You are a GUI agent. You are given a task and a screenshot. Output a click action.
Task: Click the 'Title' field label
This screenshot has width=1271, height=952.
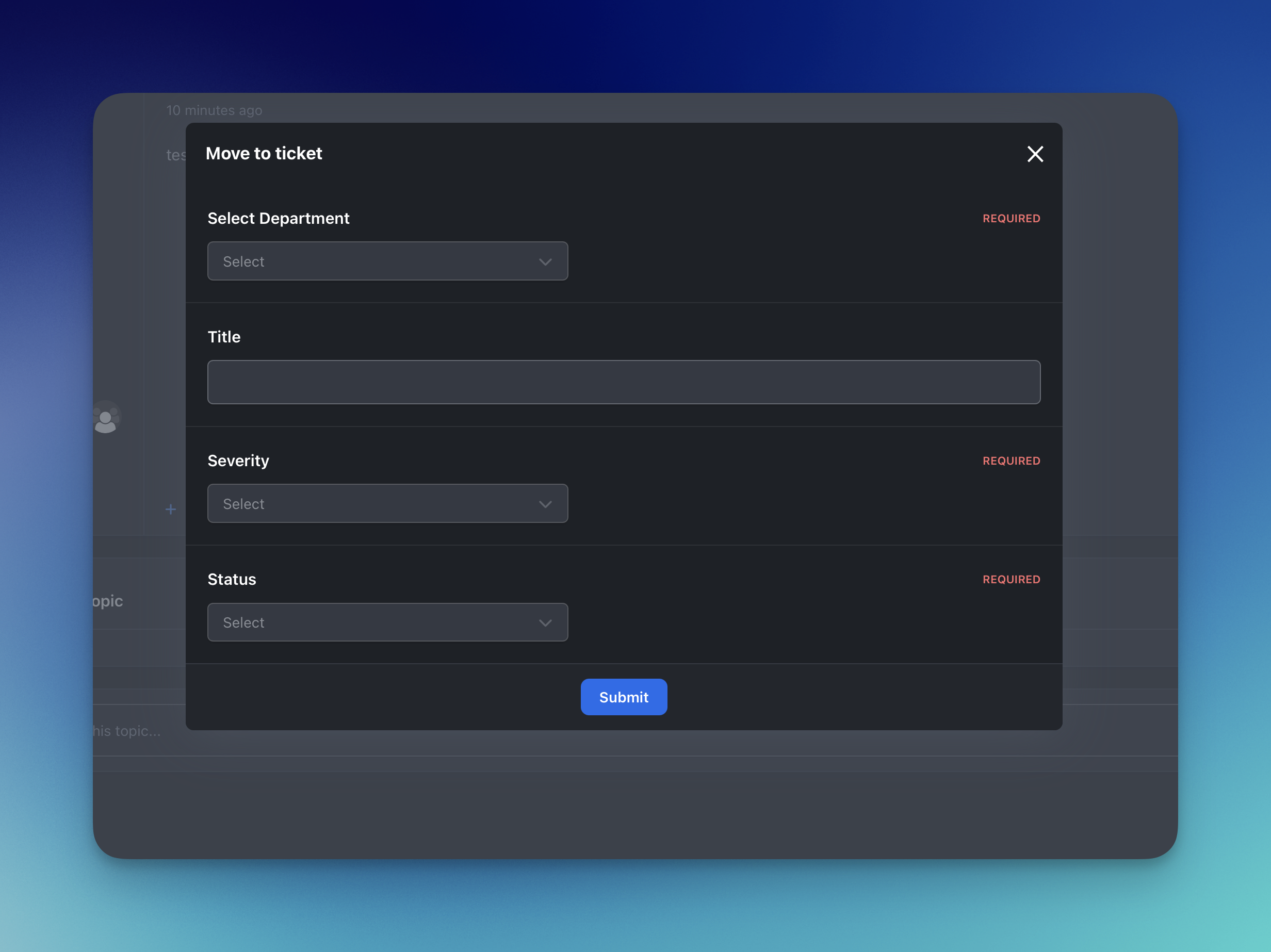coord(224,337)
